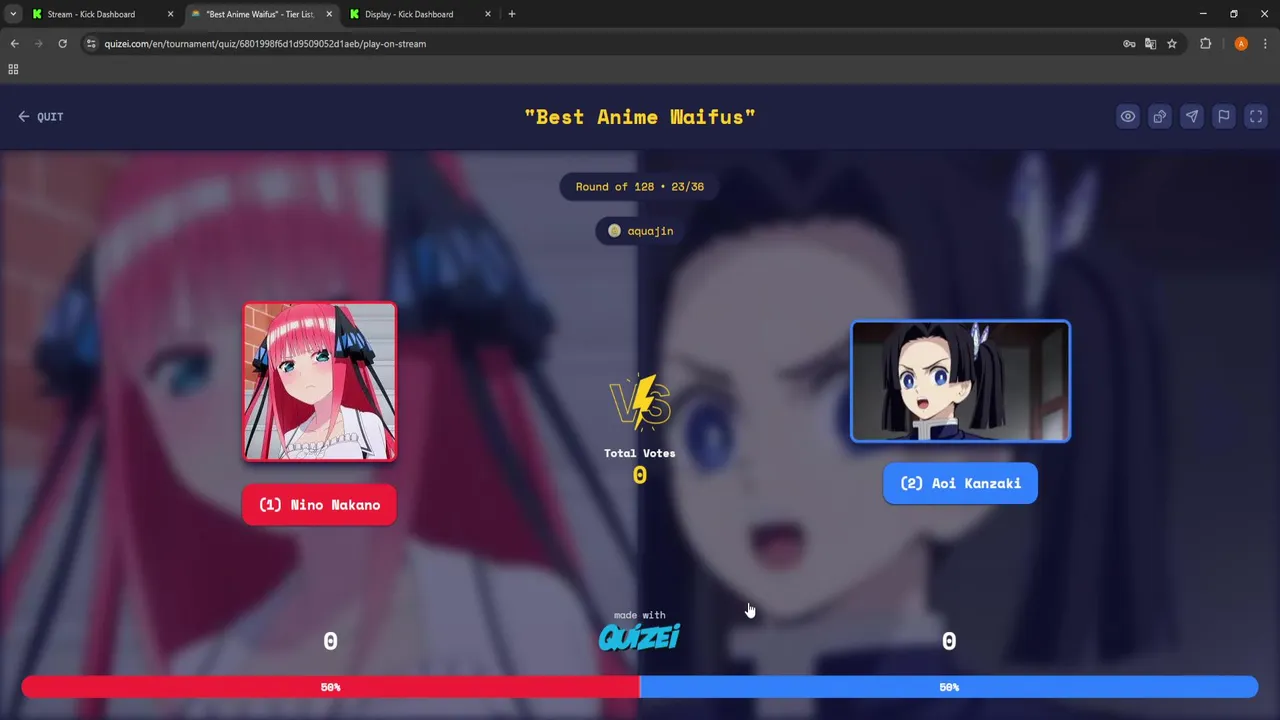Select the Nino Nakano picture

tap(319, 382)
